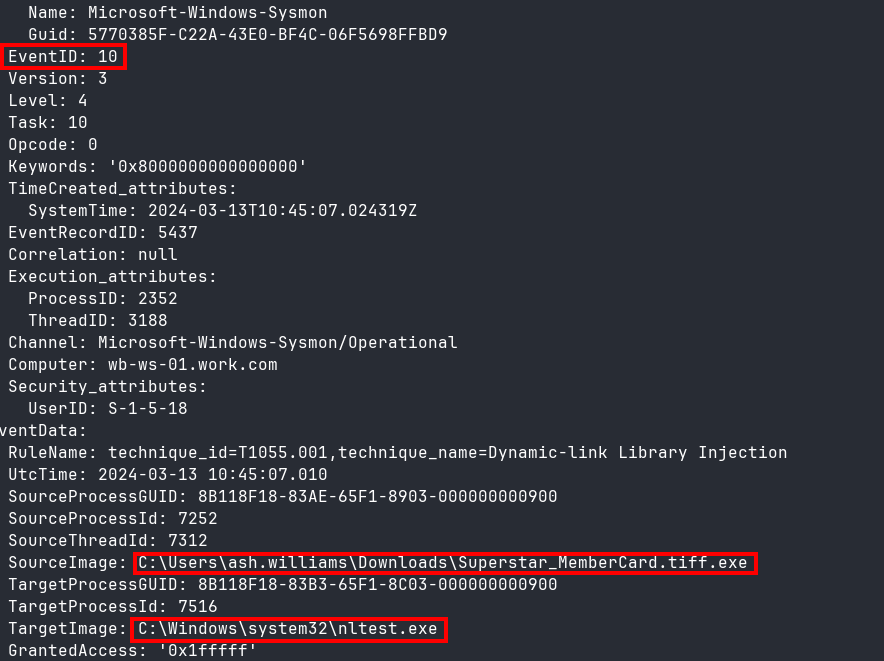
Task: Click the EventRecordID: 5437 line
Action: (x=103, y=232)
